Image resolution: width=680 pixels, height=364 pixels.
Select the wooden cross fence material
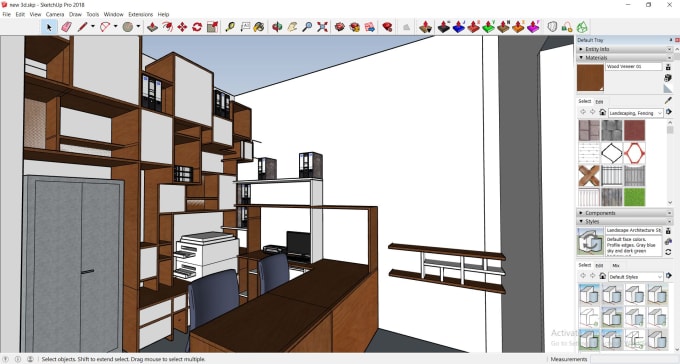589,175
